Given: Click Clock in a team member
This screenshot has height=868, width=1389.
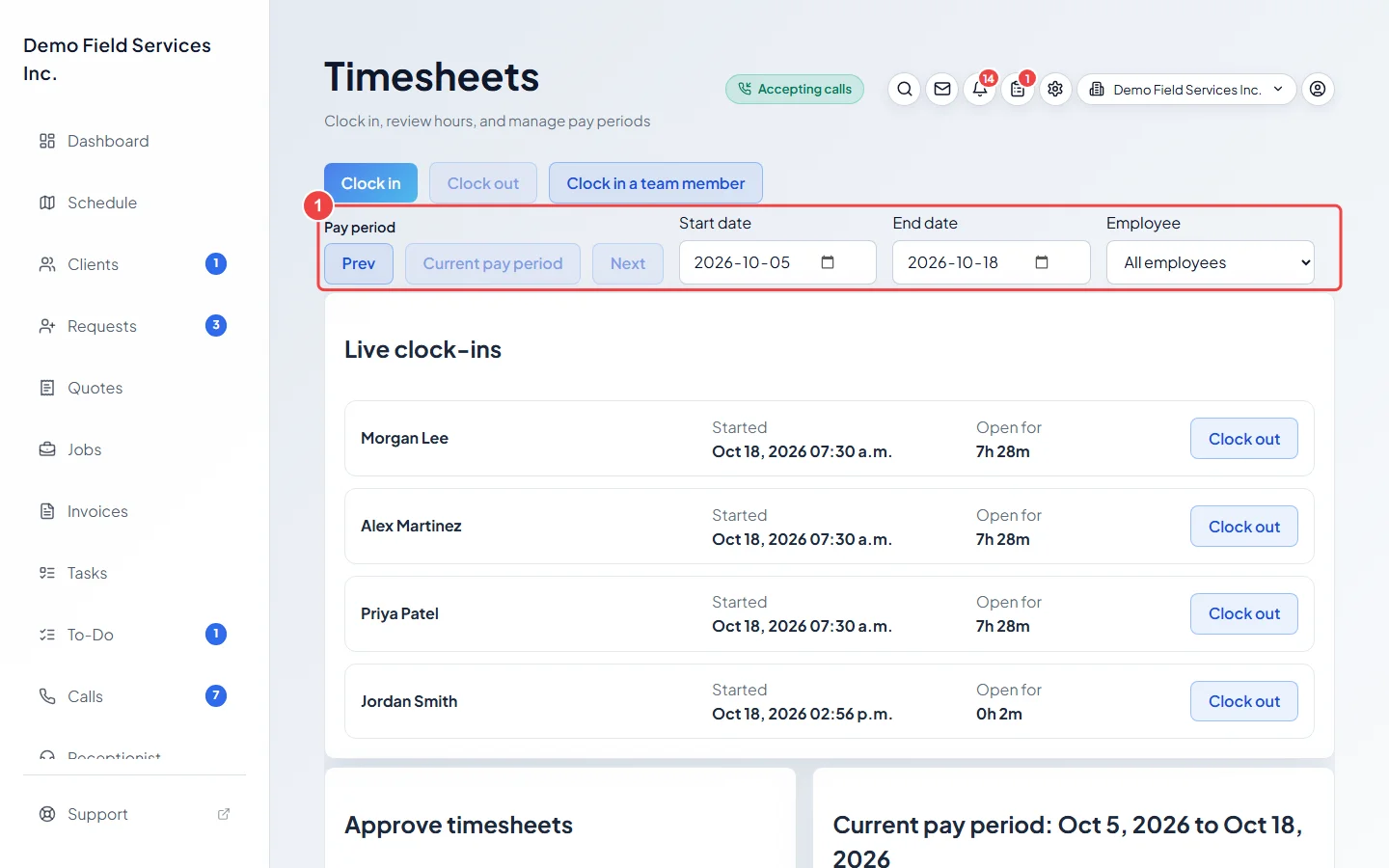Looking at the screenshot, I should pyautogui.click(x=656, y=183).
